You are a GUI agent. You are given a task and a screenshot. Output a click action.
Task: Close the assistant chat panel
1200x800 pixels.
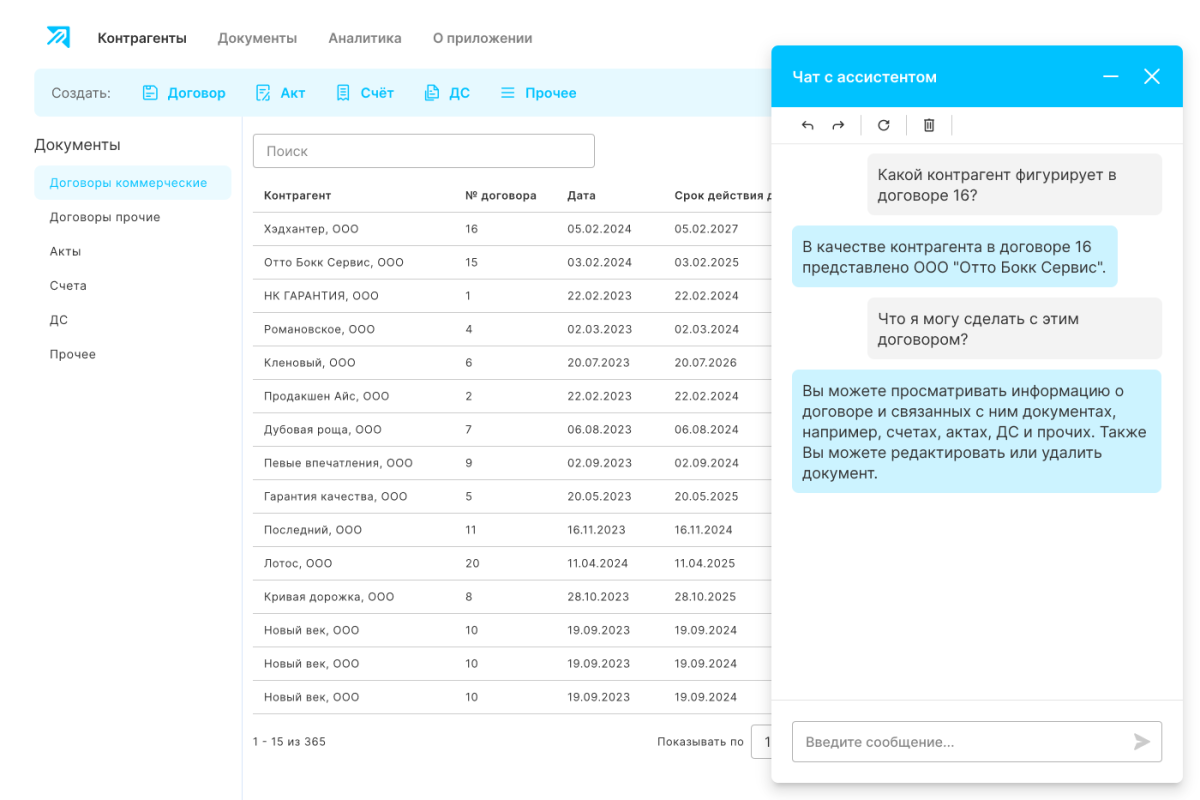click(x=1152, y=76)
